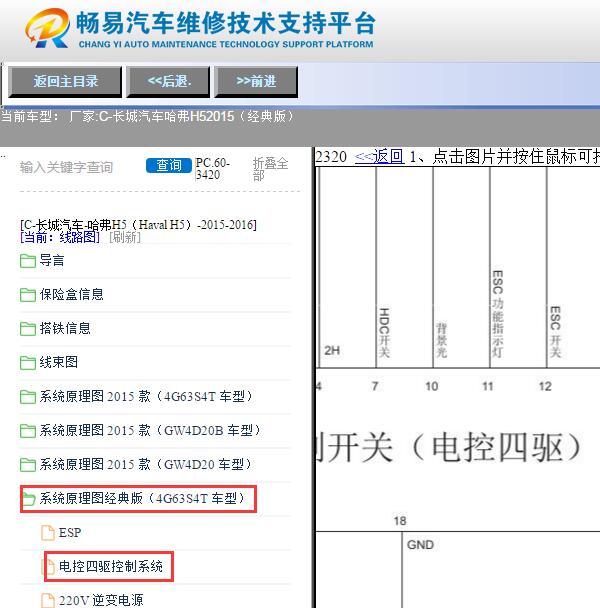The height and width of the screenshot is (608, 600).
Task: Click the 2H label in the diagram
Action: tap(332, 351)
